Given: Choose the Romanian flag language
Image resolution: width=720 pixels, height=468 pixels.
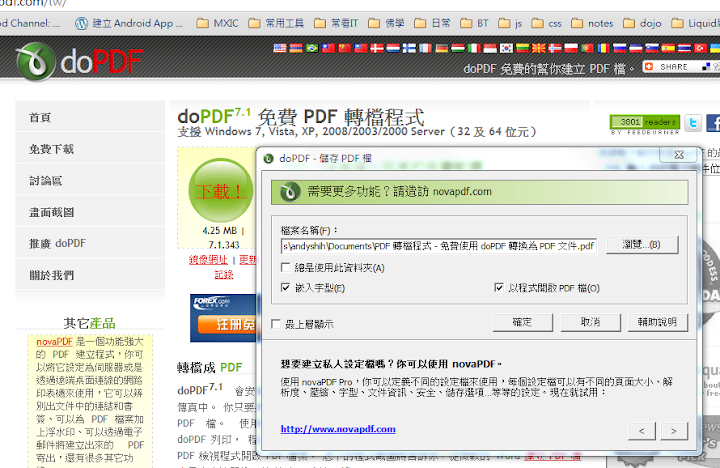Looking at the screenshot, I should [x=603, y=48].
